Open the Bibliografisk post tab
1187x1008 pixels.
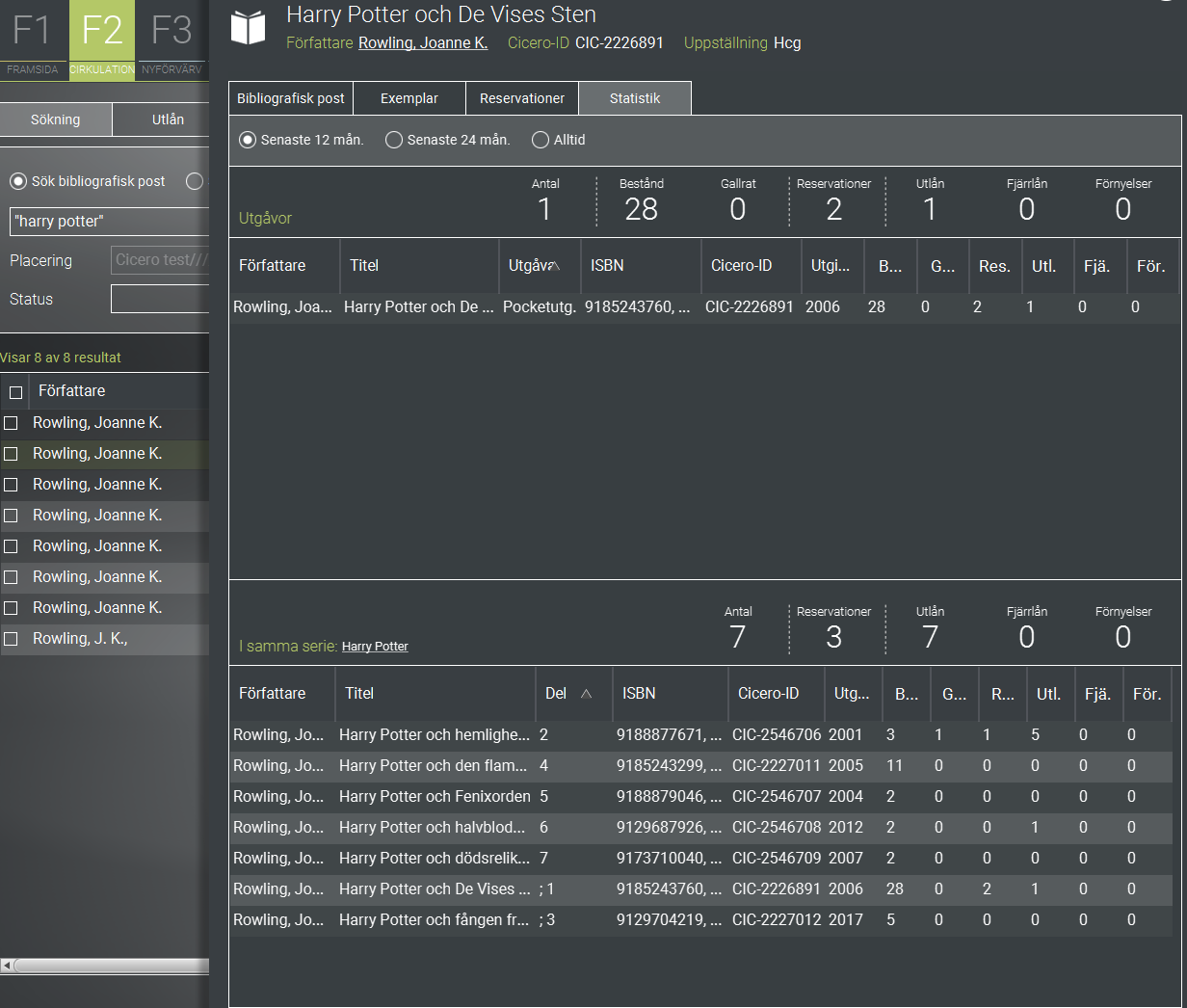click(x=291, y=98)
